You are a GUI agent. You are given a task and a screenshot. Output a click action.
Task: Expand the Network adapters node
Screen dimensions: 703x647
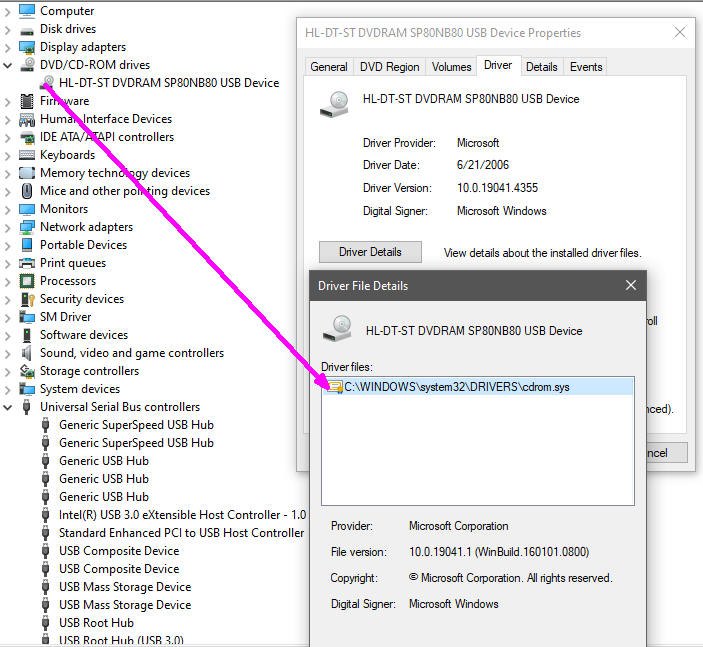[x=7, y=228]
